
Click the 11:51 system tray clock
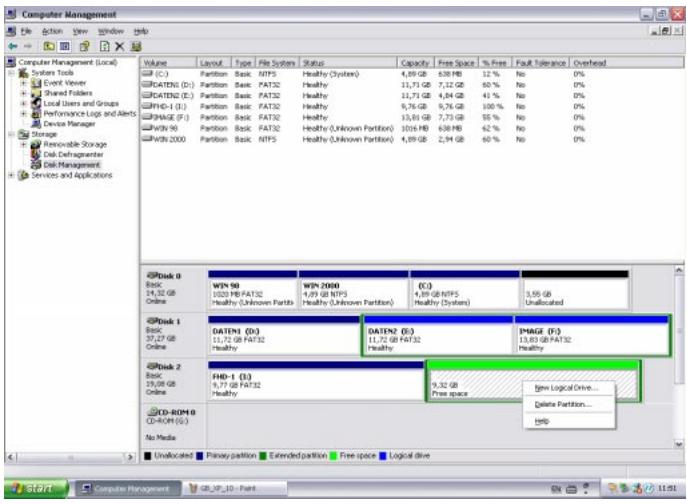pyautogui.click(x=667, y=488)
